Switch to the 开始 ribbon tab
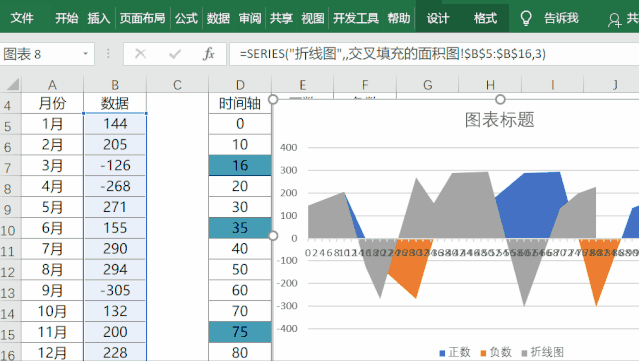Image resolution: width=639 pixels, height=361 pixels. click(66, 18)
